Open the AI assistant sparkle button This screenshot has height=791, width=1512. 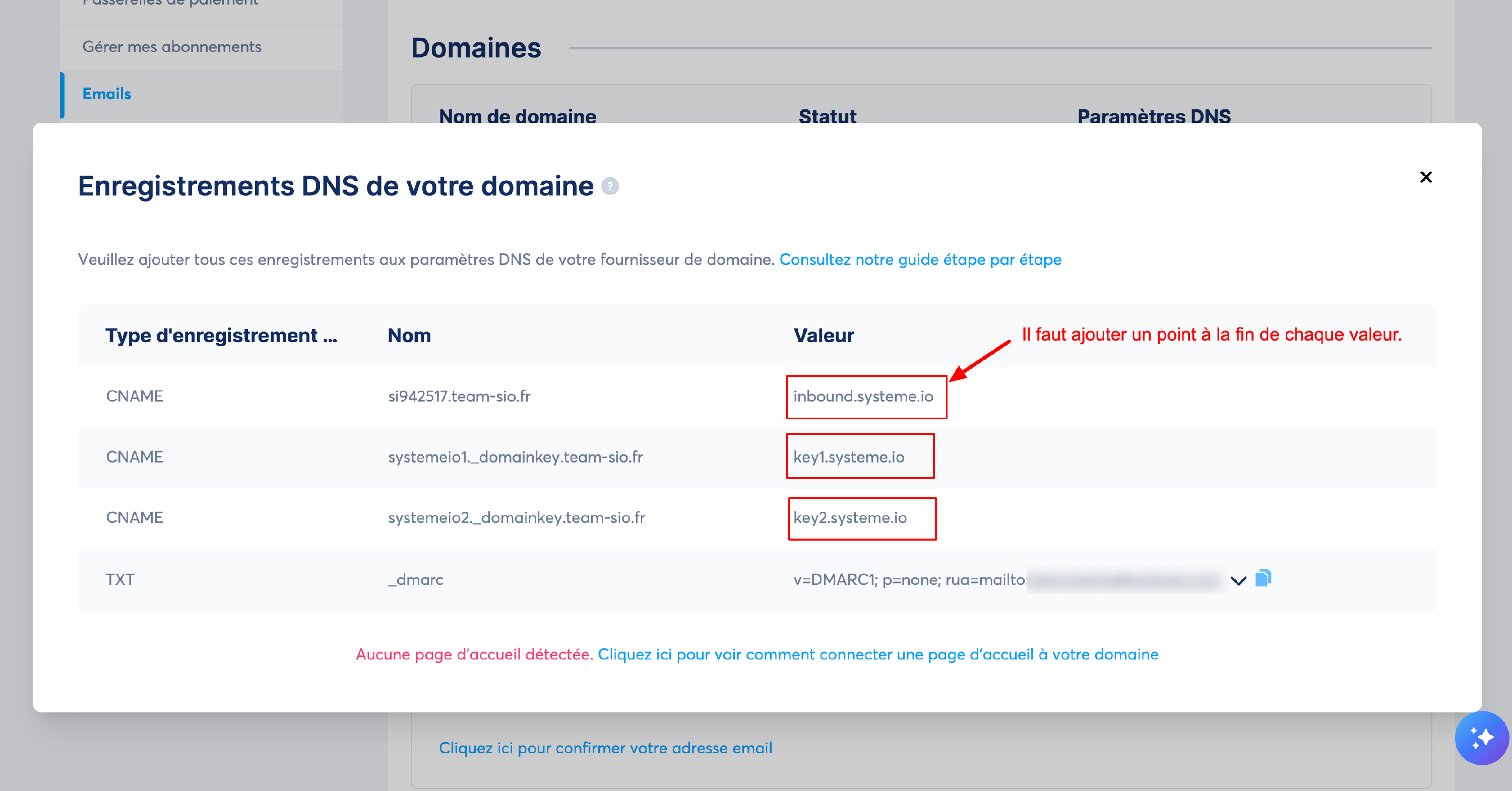(x=1481, y=738)
